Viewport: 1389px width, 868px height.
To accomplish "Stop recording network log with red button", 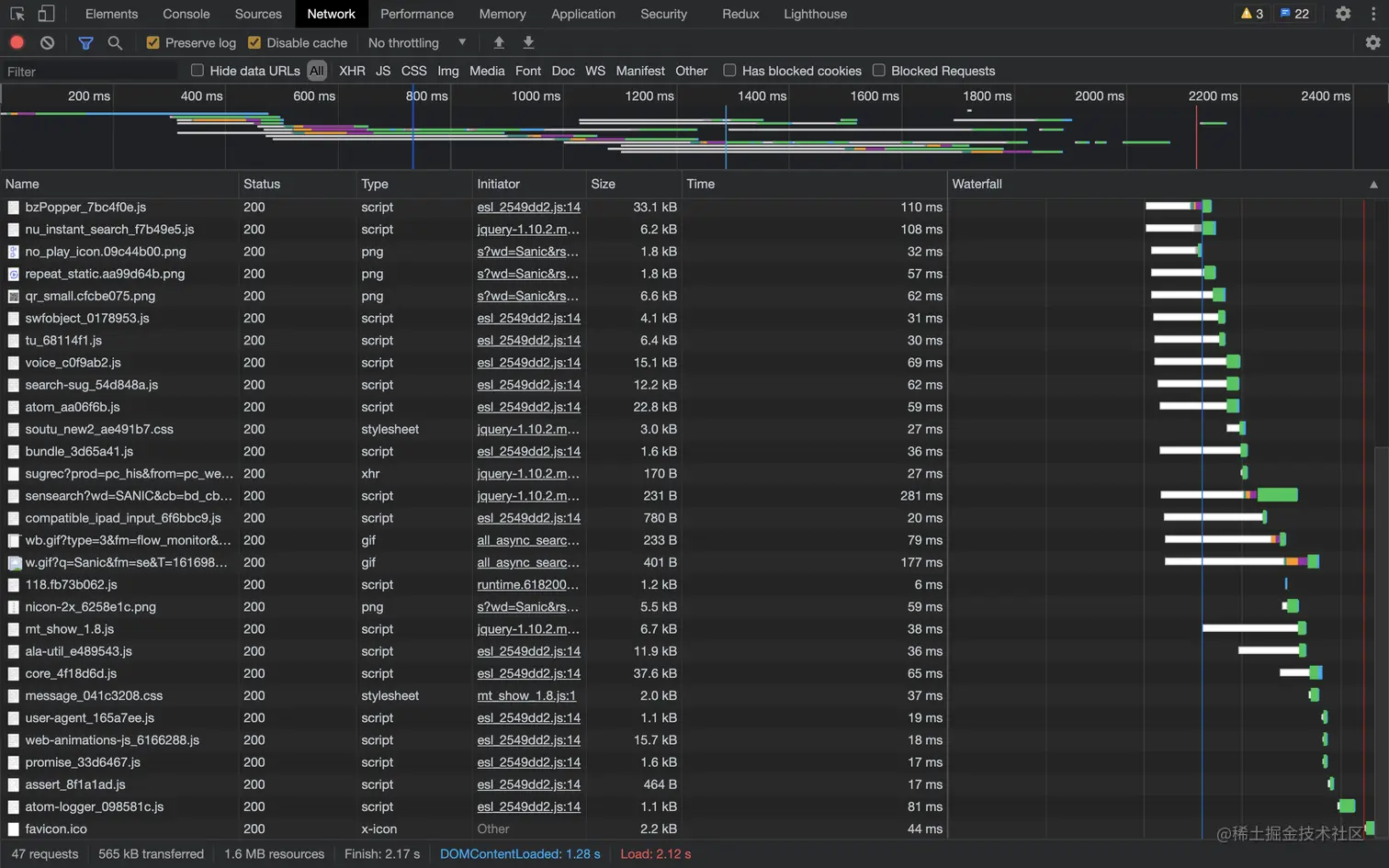I will click(x=17, y=42).
